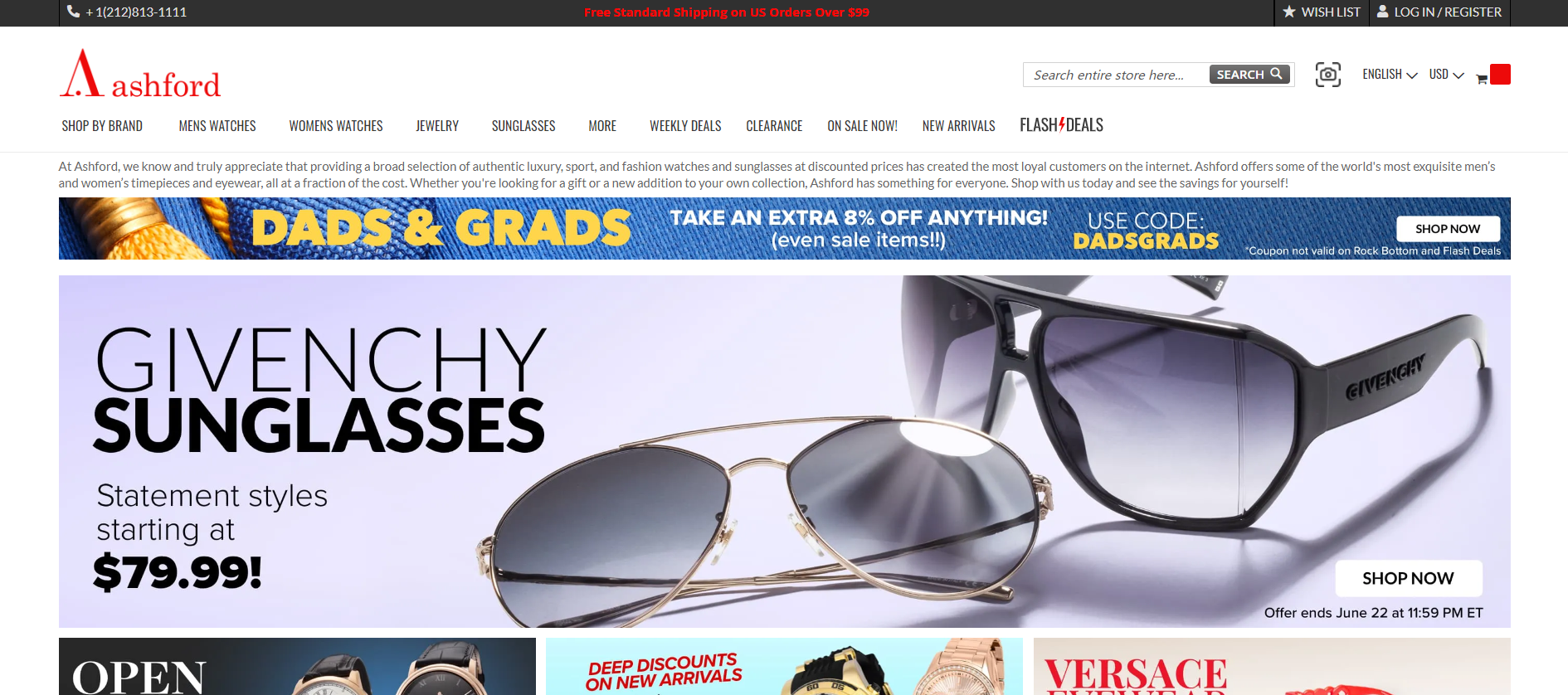Image resolution: width=1568 pixels, height=695 pixels.
Task: Expand the English language dropdown
Action: pos(1390,75)
